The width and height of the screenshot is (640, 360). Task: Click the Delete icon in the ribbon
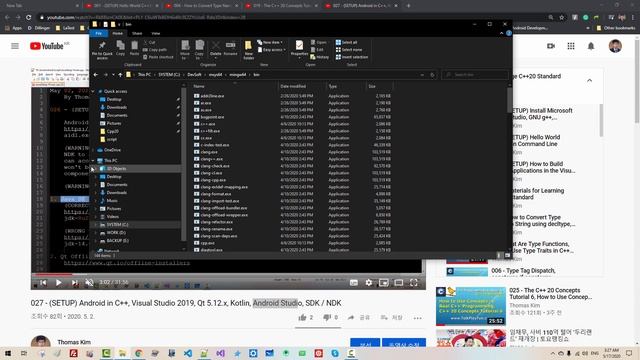(x=216, y=48)
